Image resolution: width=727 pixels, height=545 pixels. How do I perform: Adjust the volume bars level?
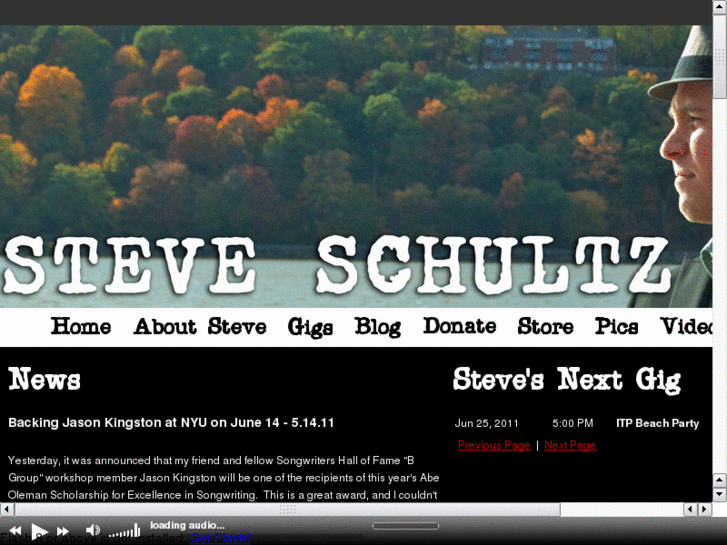pyautogui.click(x=124, y=531)
